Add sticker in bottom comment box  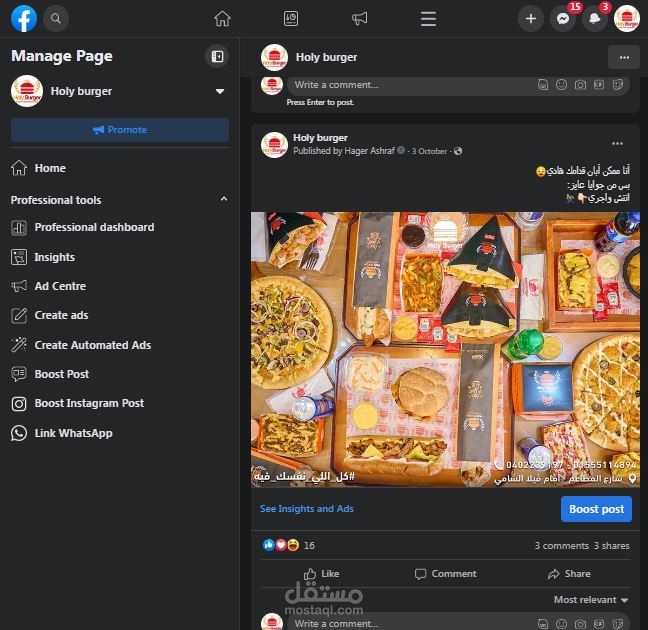(x=617, y=623)
